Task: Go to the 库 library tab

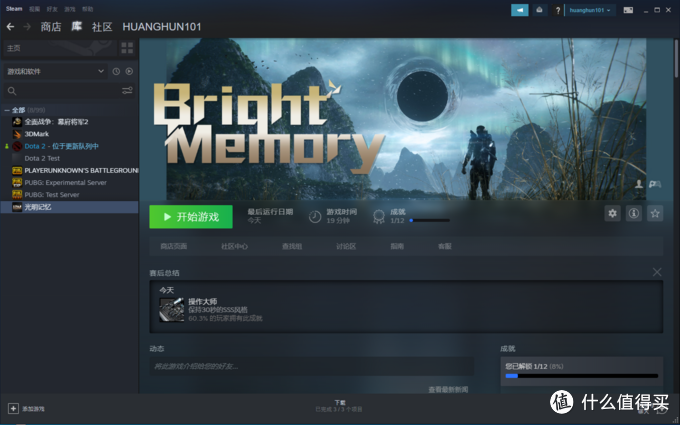Action: pyautogui.click(x=77, y=26)
